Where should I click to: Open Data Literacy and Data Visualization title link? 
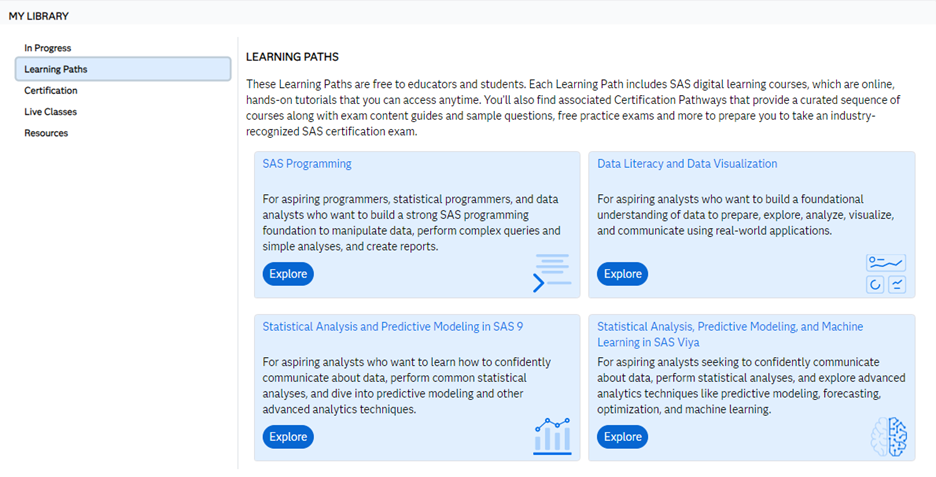[687, 164]
